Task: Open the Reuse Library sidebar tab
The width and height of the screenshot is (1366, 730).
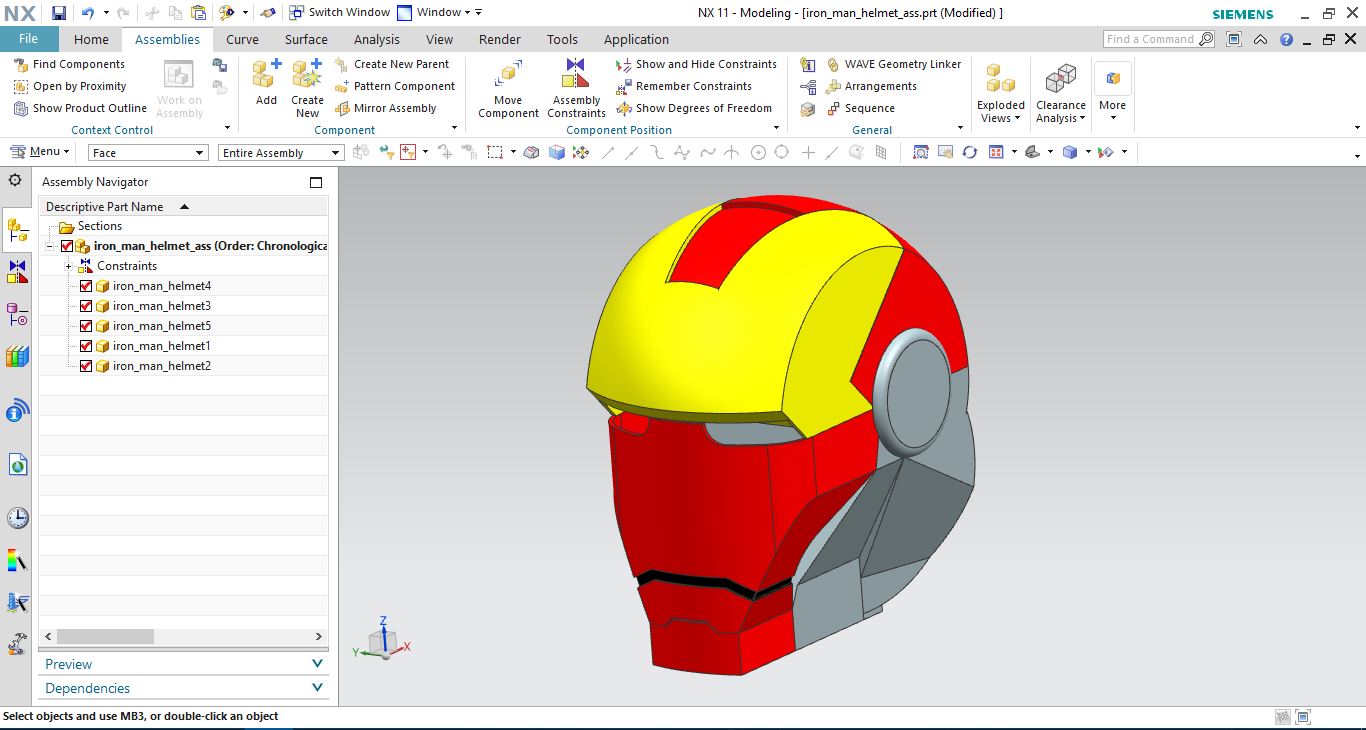Action: point(17,357)
